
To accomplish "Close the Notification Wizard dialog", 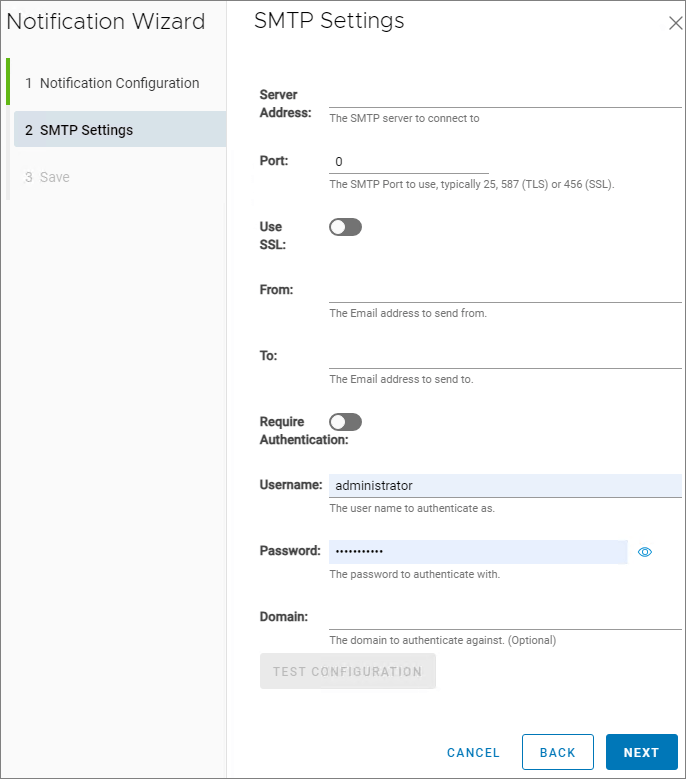I will tap(675, 24).
